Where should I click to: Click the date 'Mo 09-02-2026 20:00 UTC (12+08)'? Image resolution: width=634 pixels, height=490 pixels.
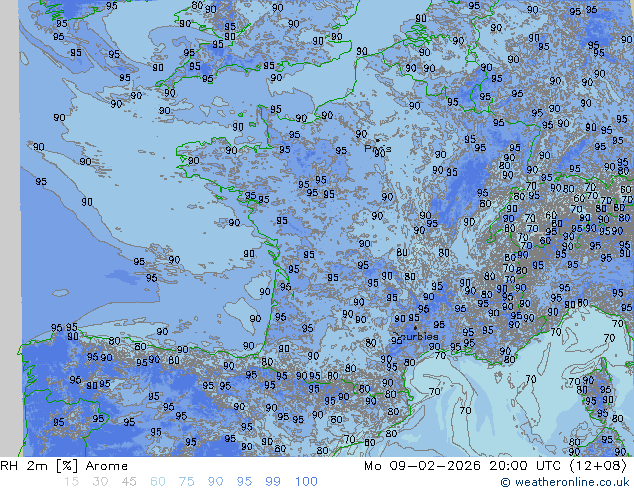point(496,466)
